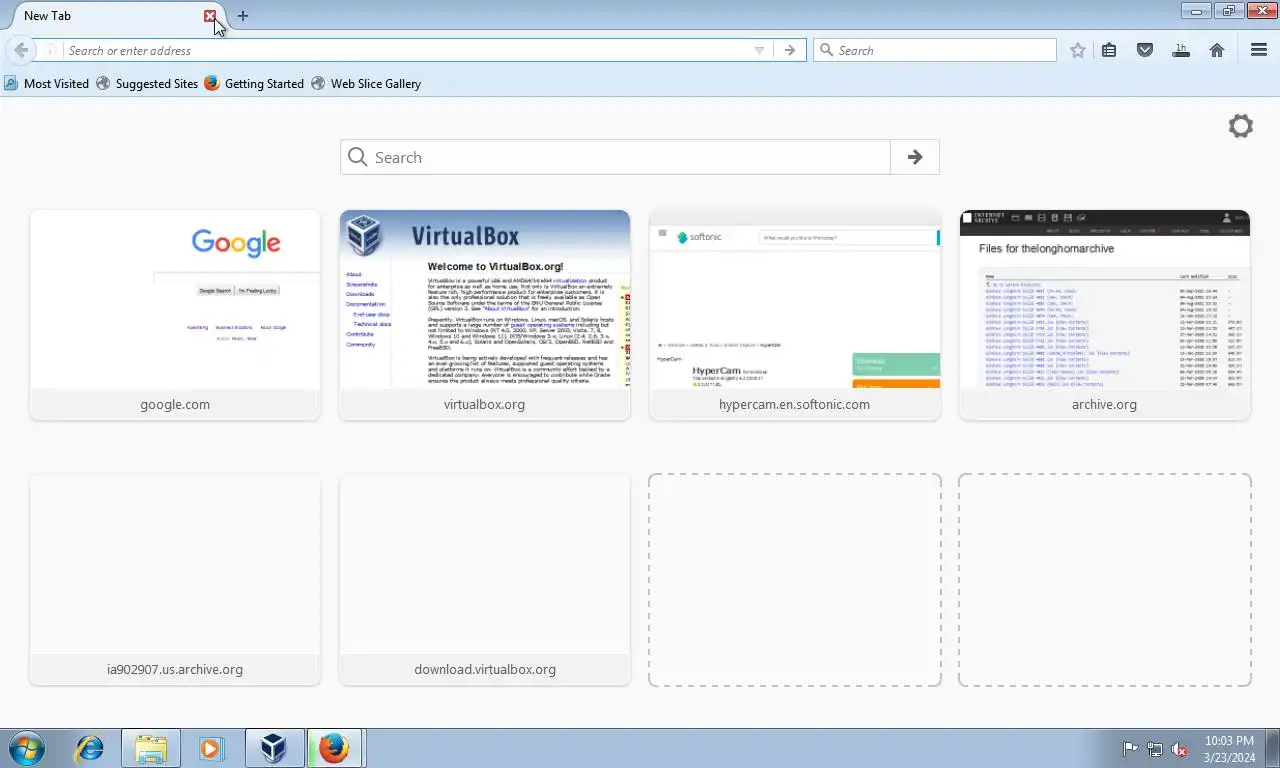Open the Web Slice Gallery bookmark
This screenshot has height=768, width=1280.
coord(366,84)
